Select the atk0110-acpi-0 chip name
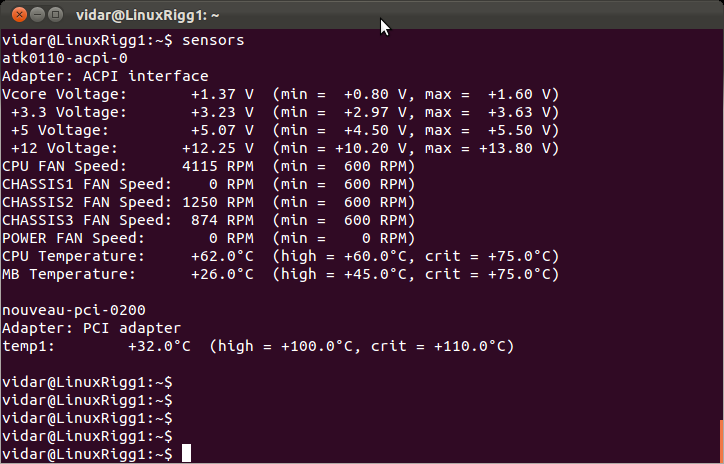Image resolution: width=724 pixels, height=464 pixels. tap(65, 58)
